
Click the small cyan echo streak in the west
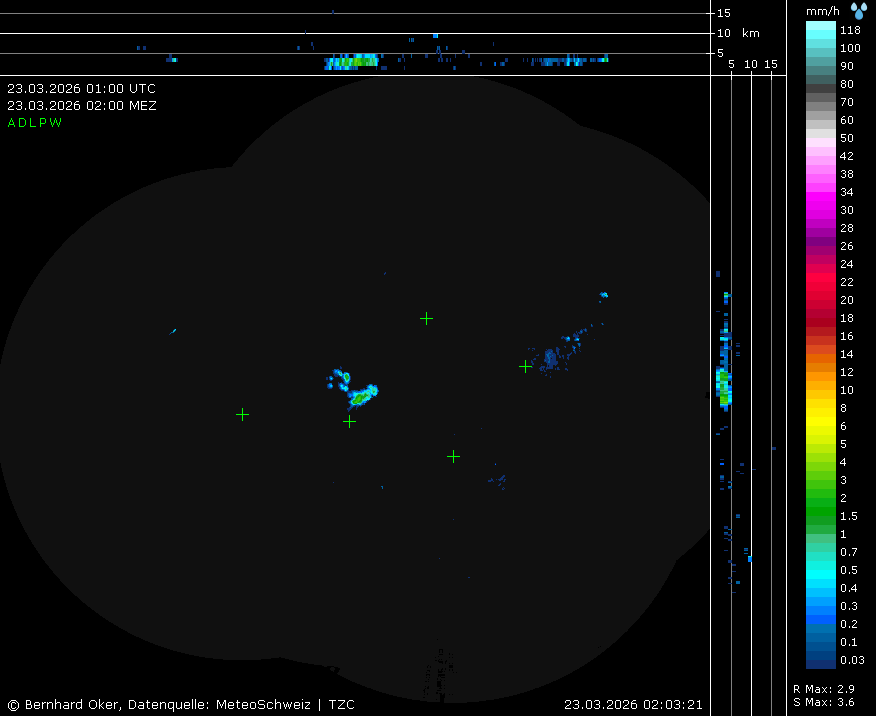pyautogui.click(x=173, y=331)
